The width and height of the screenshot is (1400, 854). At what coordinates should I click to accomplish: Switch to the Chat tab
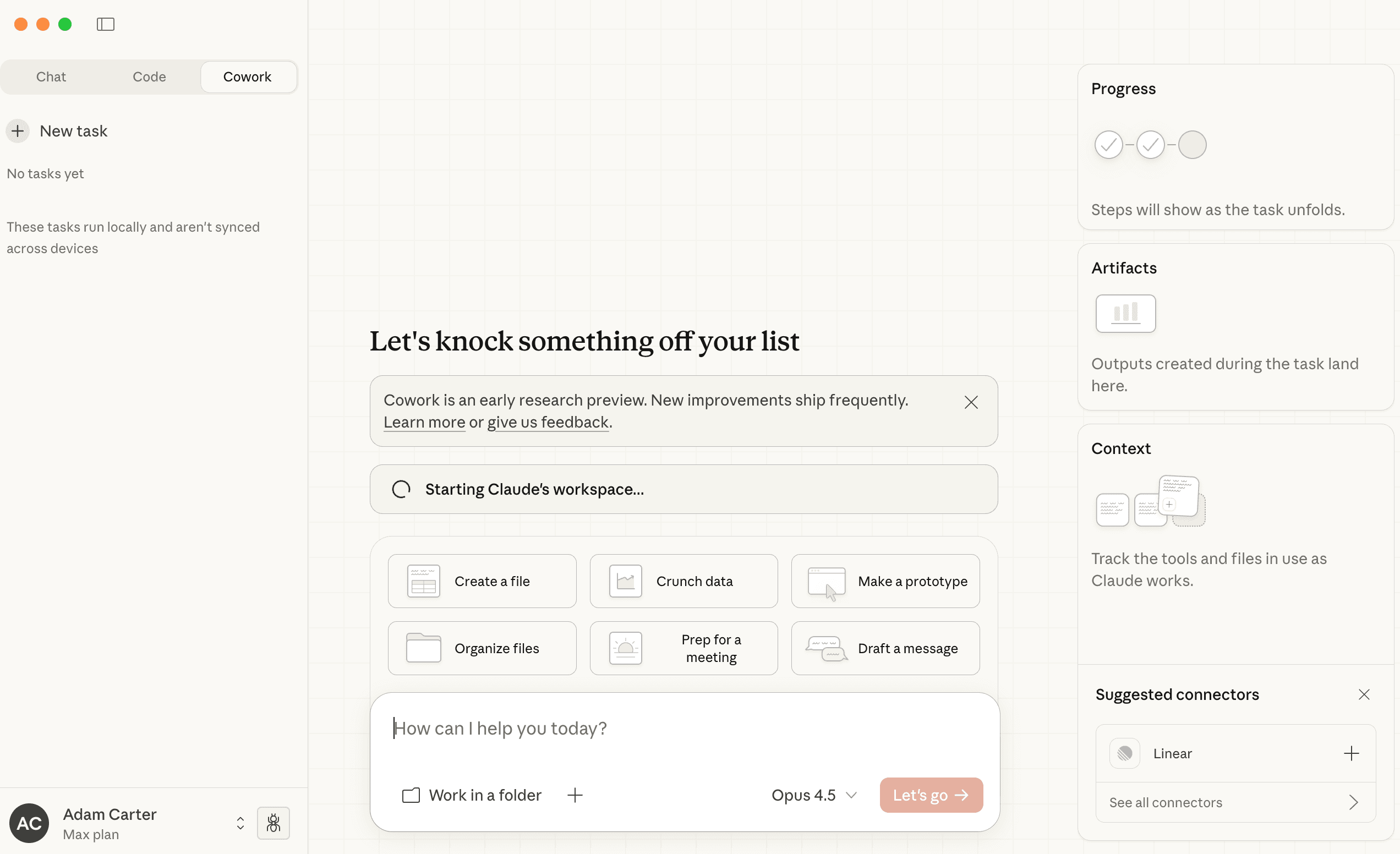point(51,76)
